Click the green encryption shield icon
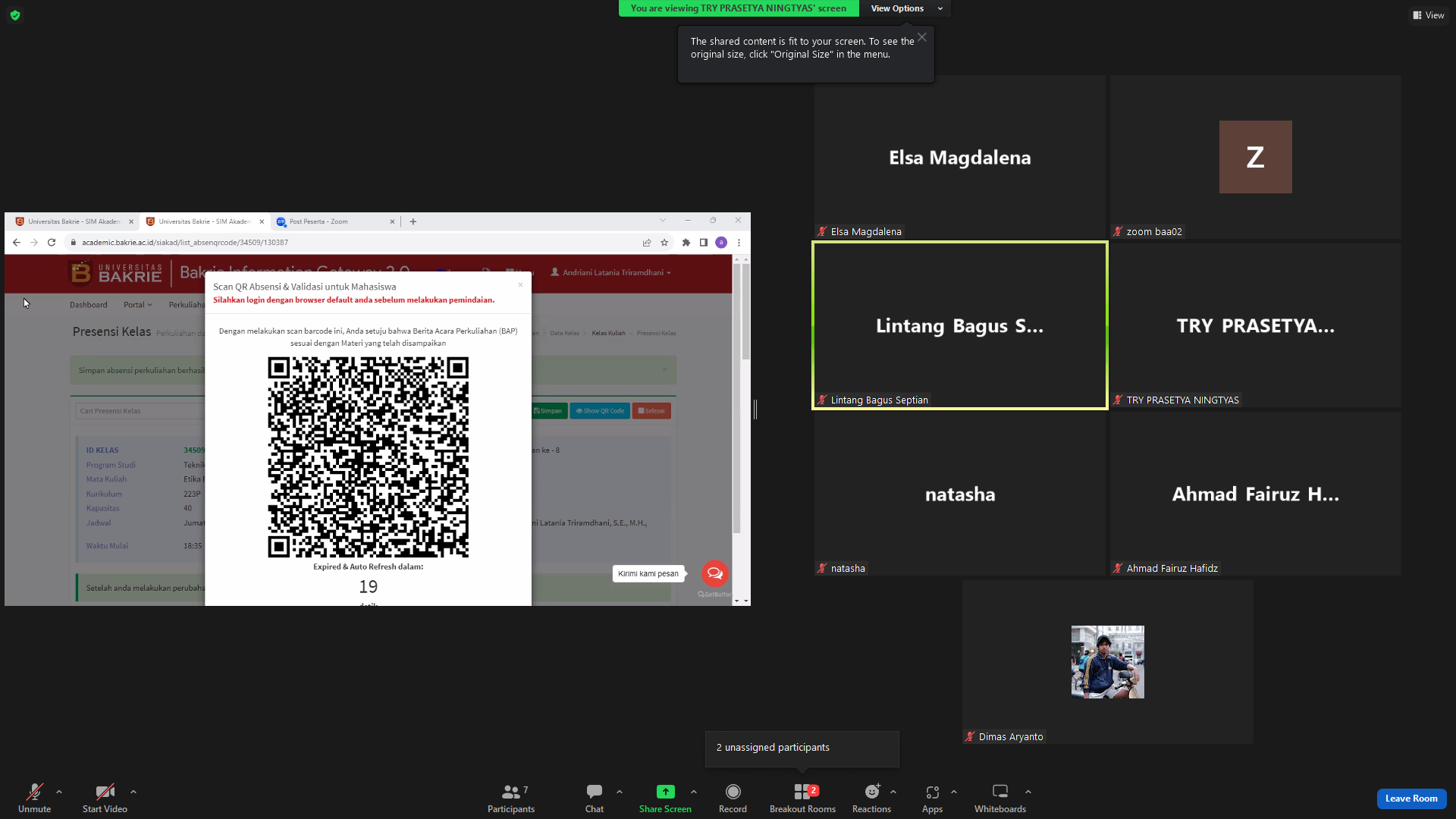 click(15, 15)
